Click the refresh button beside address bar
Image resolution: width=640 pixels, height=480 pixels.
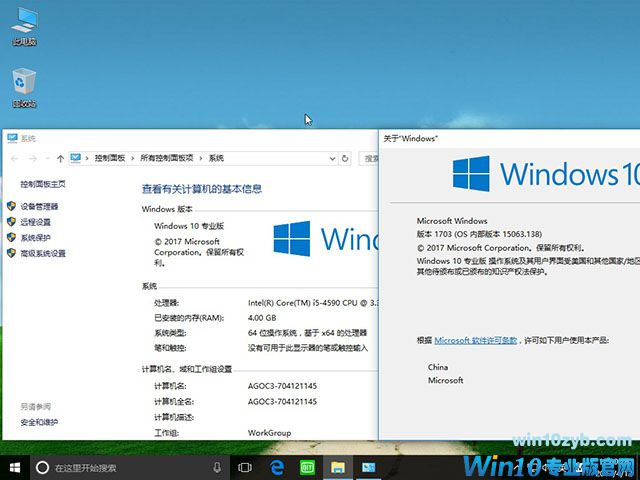coord(345,158)
